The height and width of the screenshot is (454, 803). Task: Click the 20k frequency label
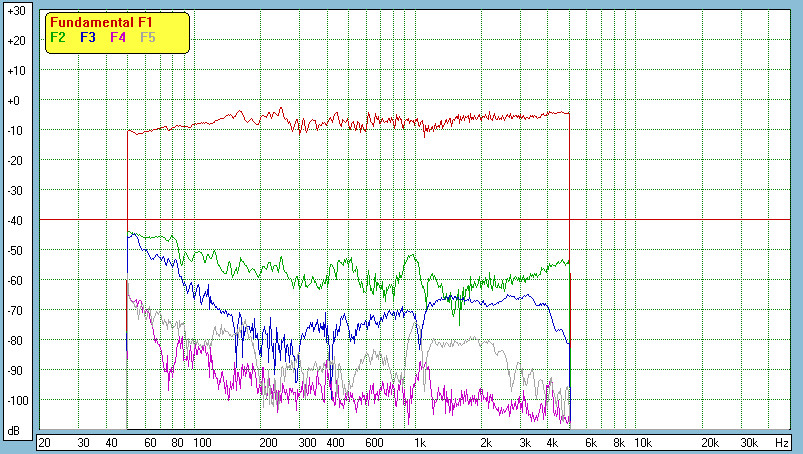point(710,443)
